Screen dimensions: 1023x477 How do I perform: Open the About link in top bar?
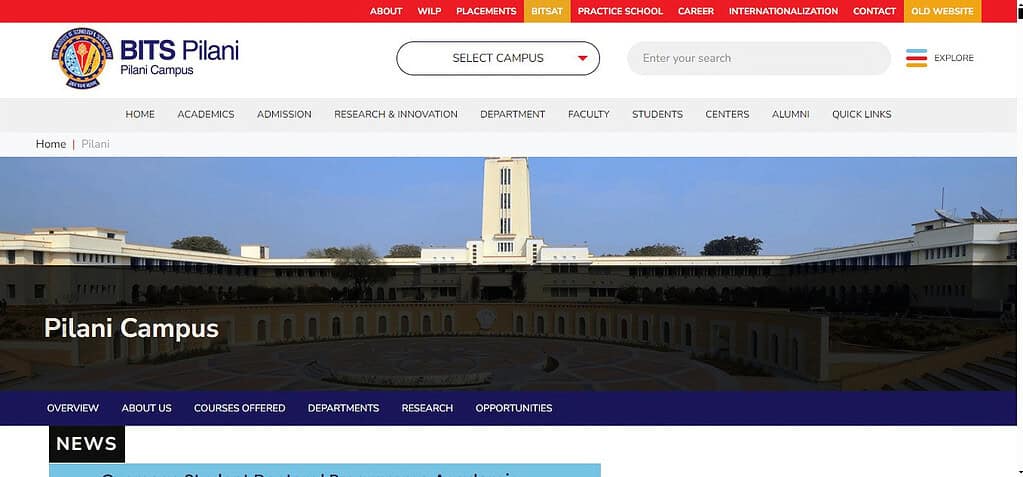point(386,11)
